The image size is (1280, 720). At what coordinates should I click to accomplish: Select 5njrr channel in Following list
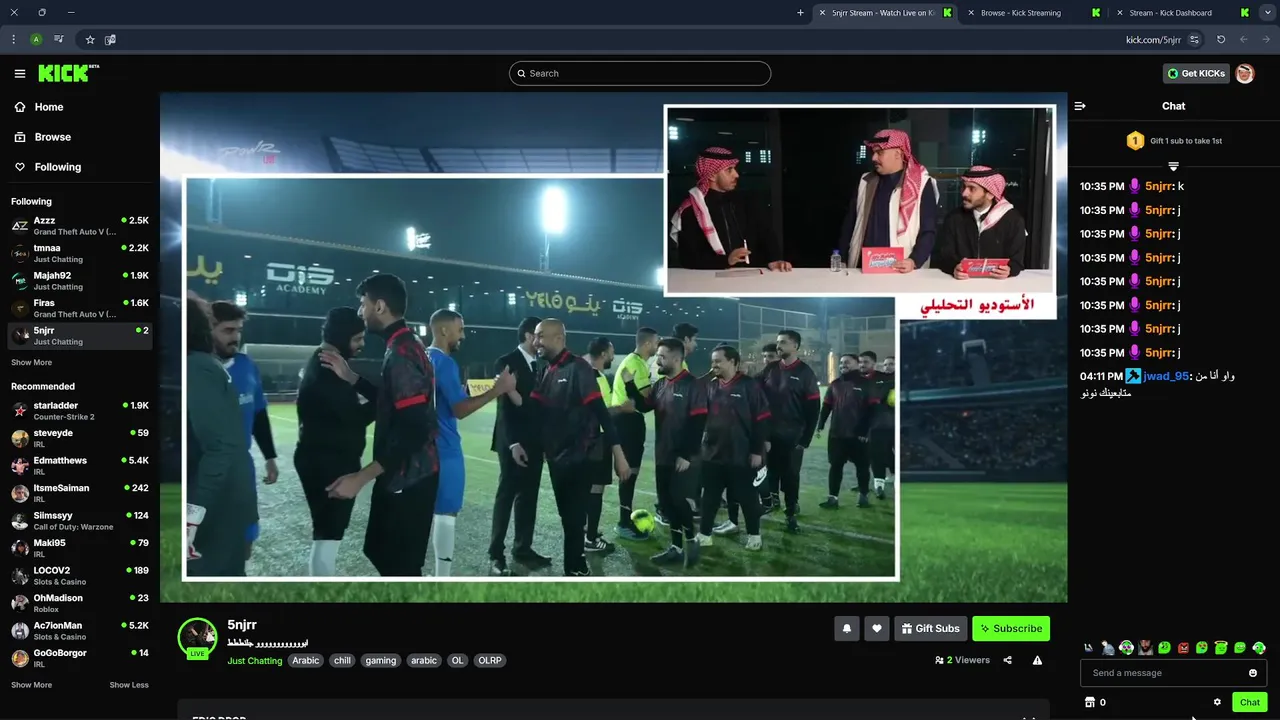[80, 336]
